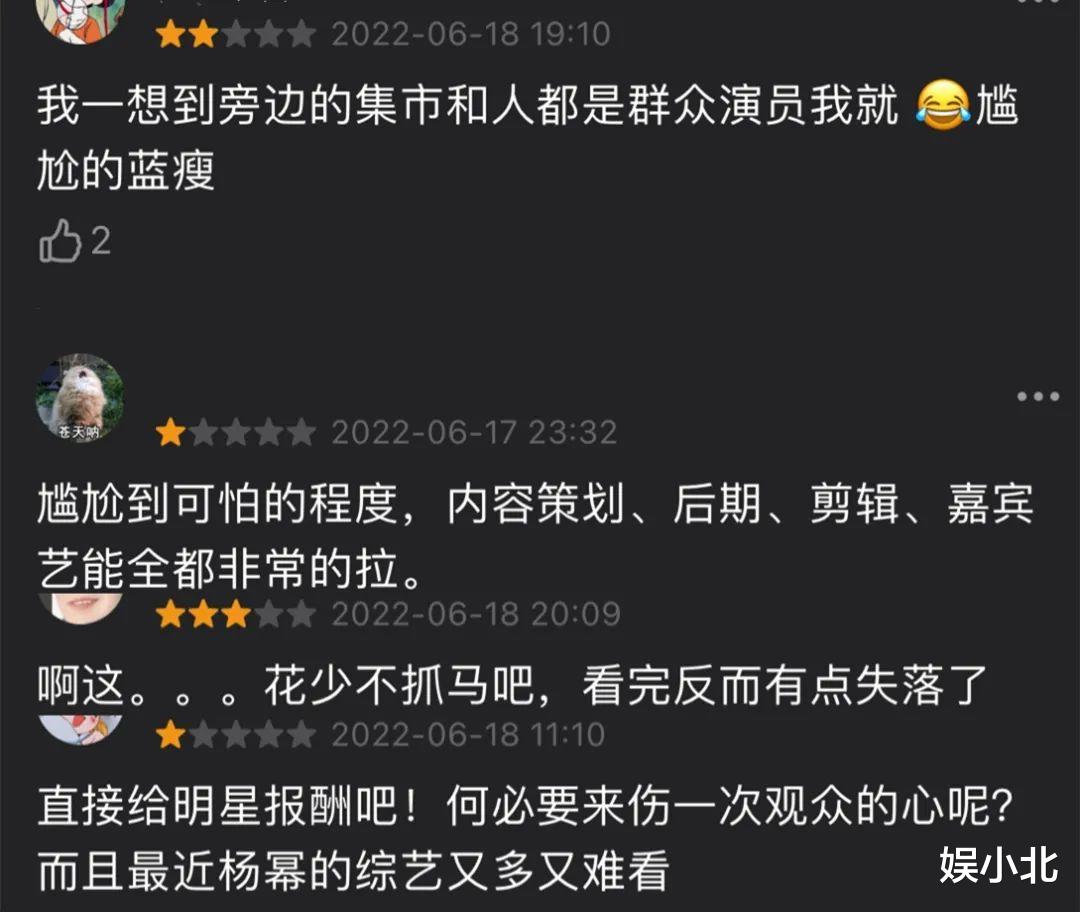Click the timestamp 2022-06-18 11:10
The image size is (1080, 912).
pos(468,734)
